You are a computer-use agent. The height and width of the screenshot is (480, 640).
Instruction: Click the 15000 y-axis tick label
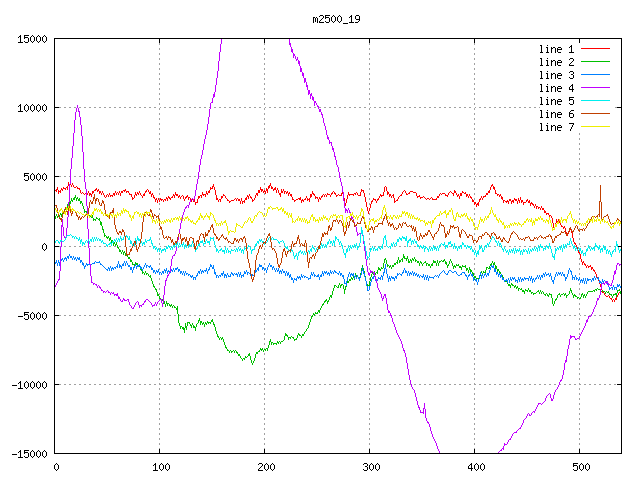(x=32, y=39)
